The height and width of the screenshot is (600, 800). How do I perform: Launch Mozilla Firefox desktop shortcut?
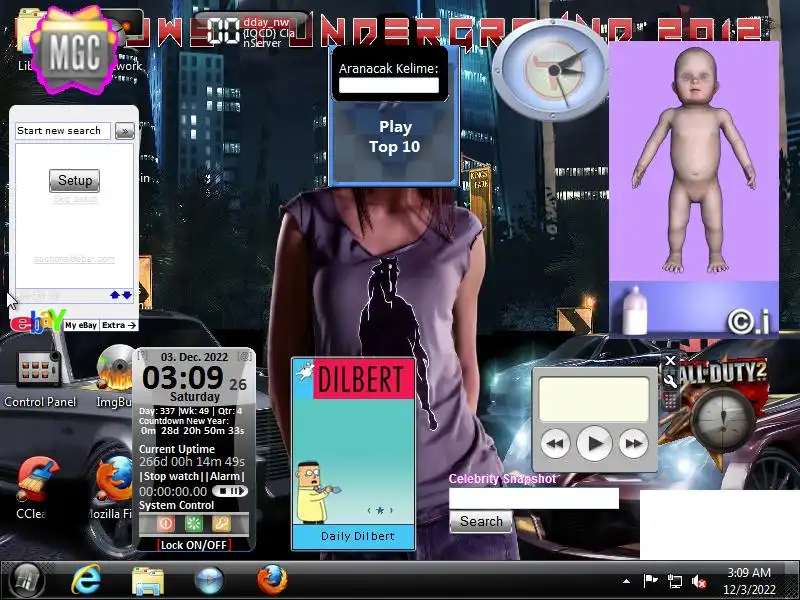112,487
